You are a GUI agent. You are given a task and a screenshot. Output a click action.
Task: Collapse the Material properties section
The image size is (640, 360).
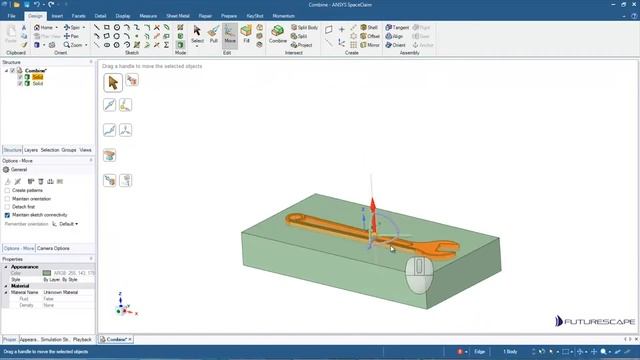point(6,286)
